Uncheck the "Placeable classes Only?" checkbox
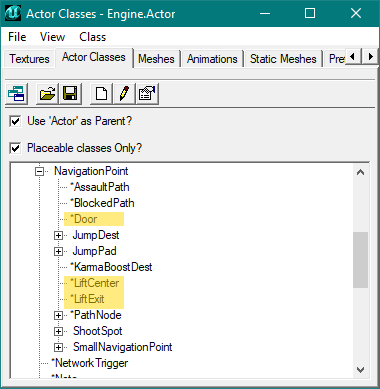The width and height of the screenshot is (380, 389). (x=15, y=148)
